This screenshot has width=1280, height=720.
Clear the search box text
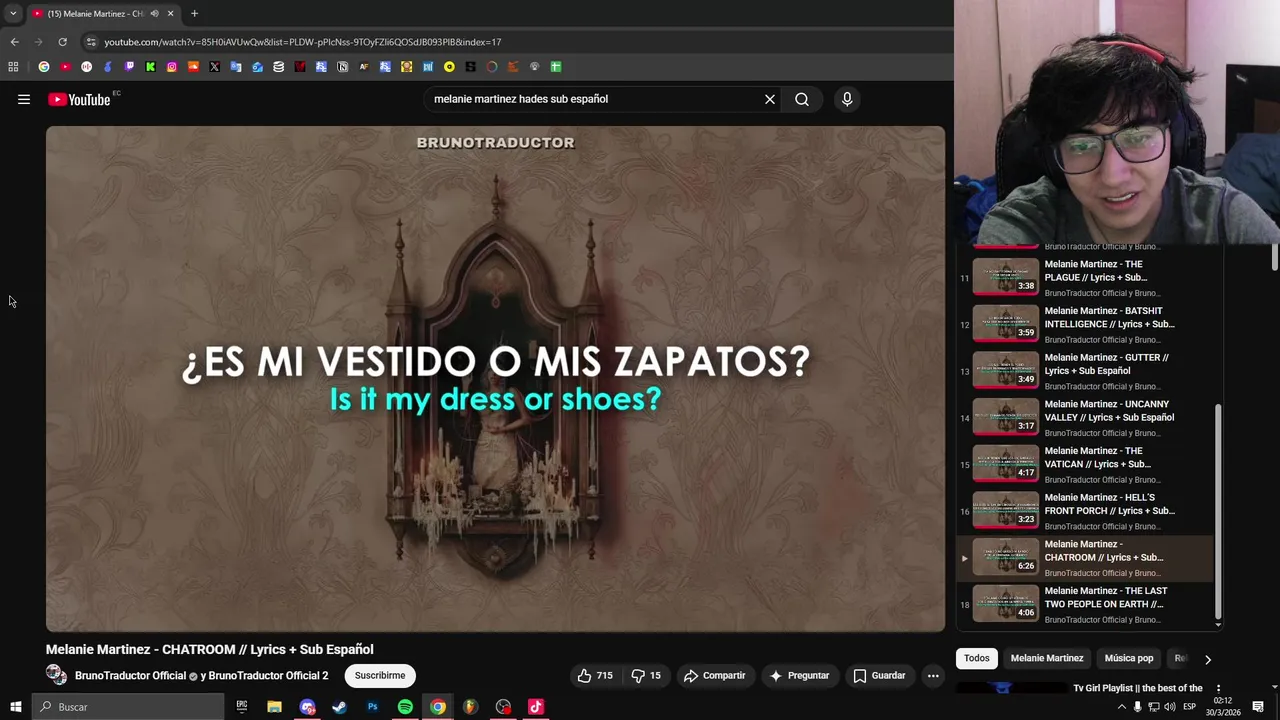pyautogui.click(x=770, y=99)
